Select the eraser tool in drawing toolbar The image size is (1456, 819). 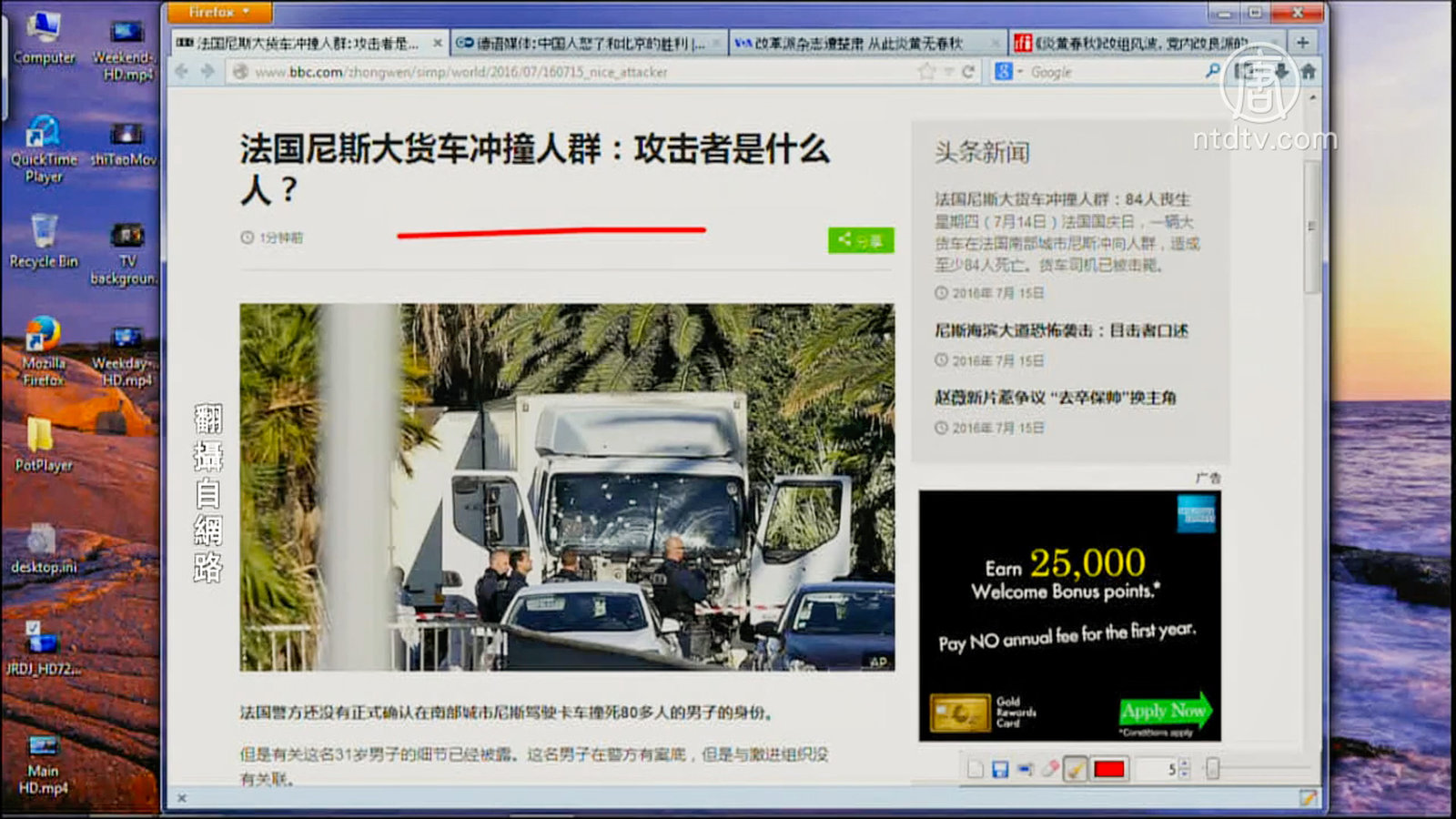click(x=1050, y=770)
